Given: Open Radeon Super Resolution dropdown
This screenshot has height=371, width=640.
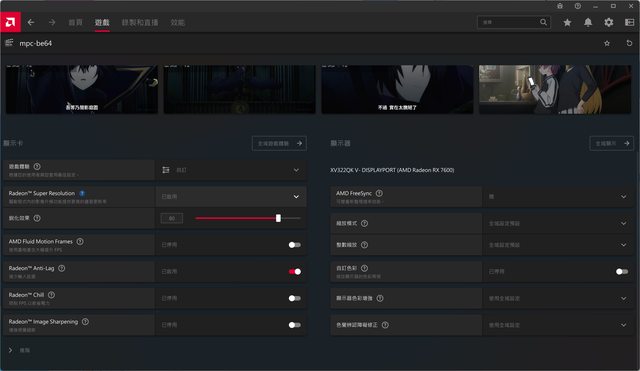Looking at the screenshot, I should pos(231,196).
